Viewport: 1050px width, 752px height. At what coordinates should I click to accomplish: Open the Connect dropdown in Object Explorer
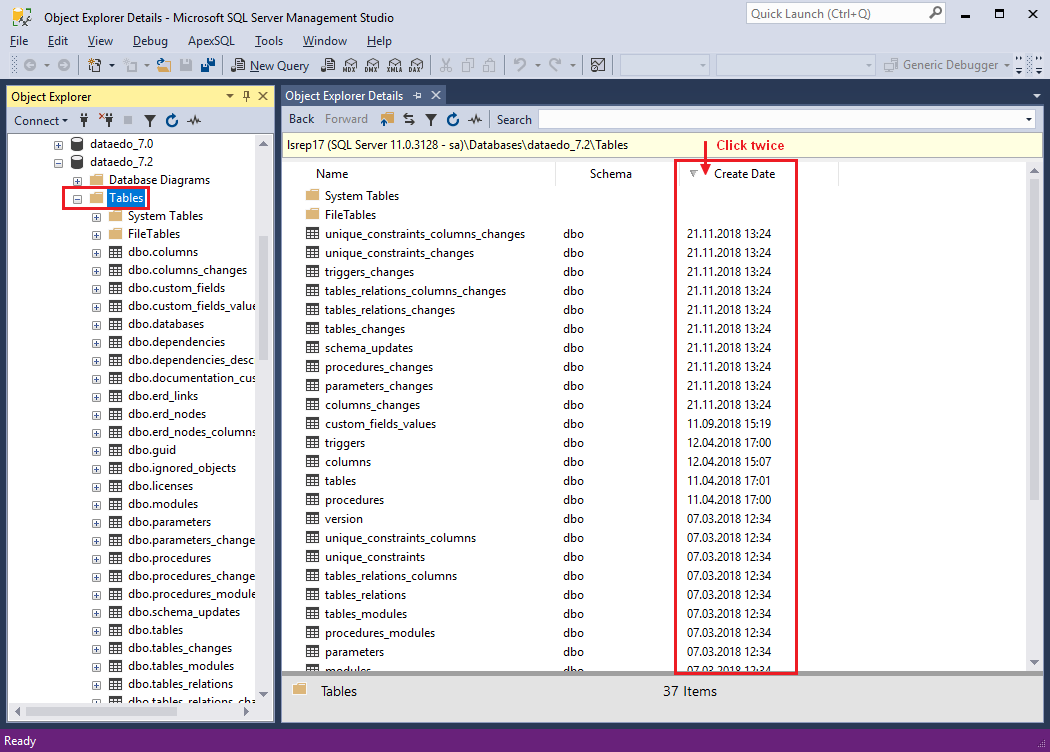coord(41,121)
